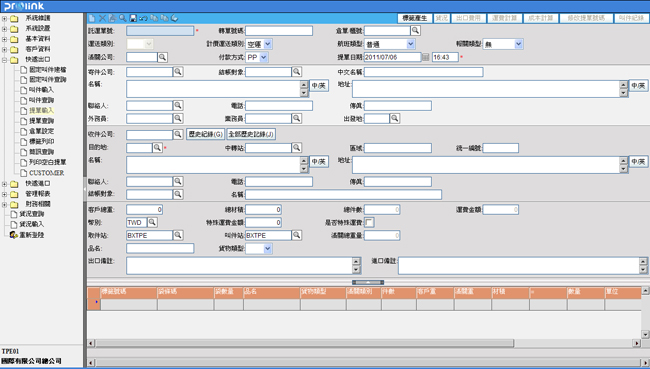Expand the 快遞進口 tree folder
650x369 pixels.
[5, 184]
